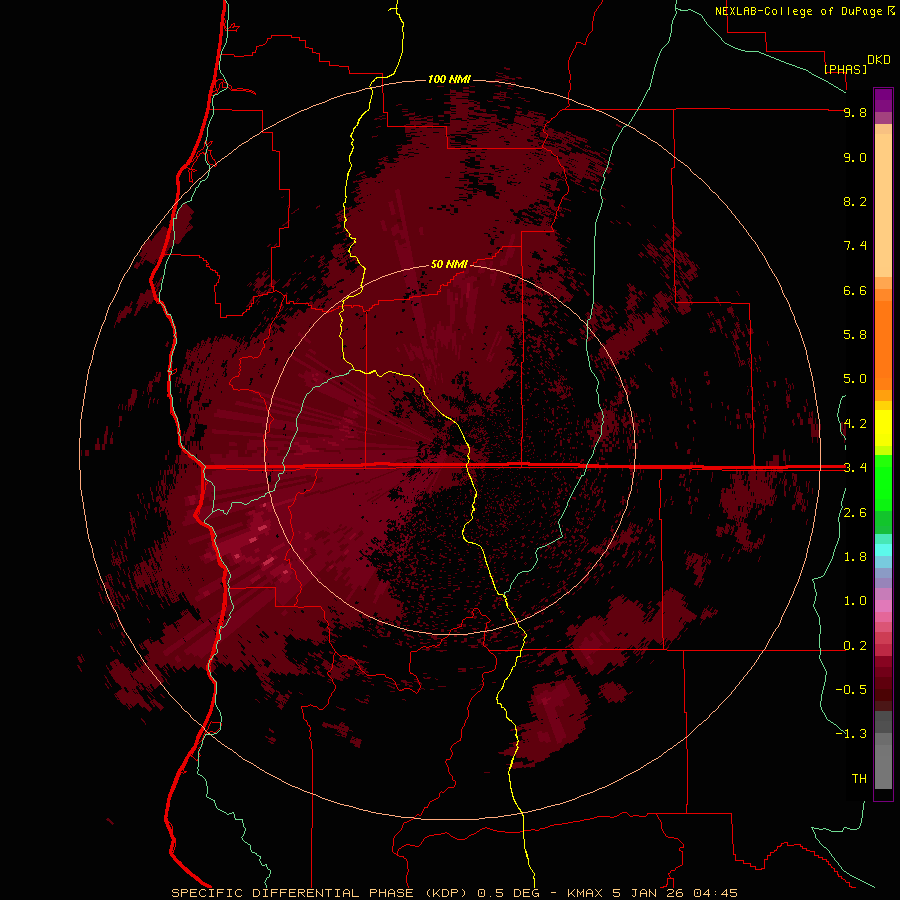Click the 4.2 scale value
This screenshot has width=900, height=900.
tap(855, 424)
